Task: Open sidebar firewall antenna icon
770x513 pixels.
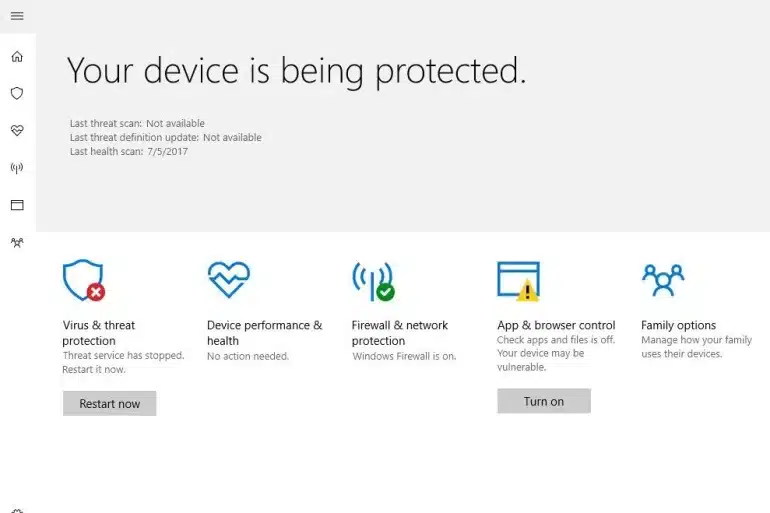Action: tap(17, 168)
